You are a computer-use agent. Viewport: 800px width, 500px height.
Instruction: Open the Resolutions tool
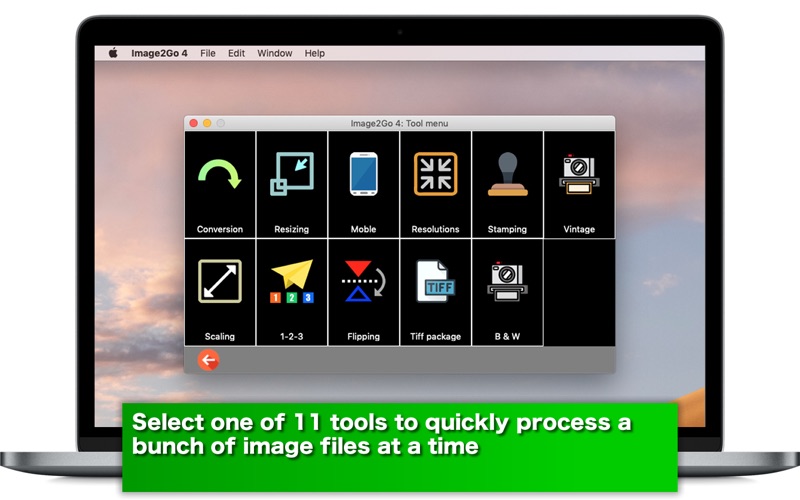tap(436, 184)
